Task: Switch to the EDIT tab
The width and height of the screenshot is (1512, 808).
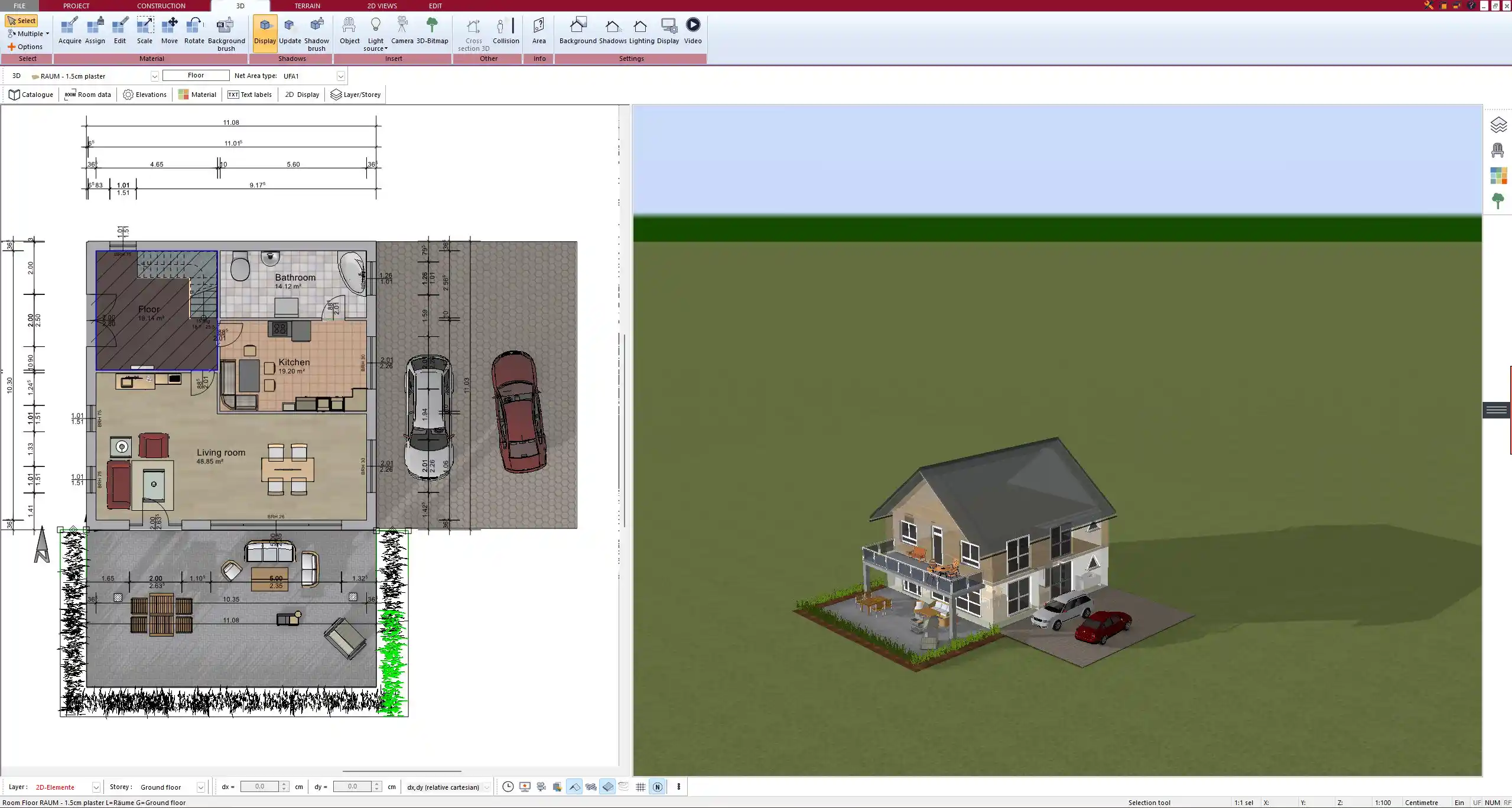Action: tap(435, 6)
